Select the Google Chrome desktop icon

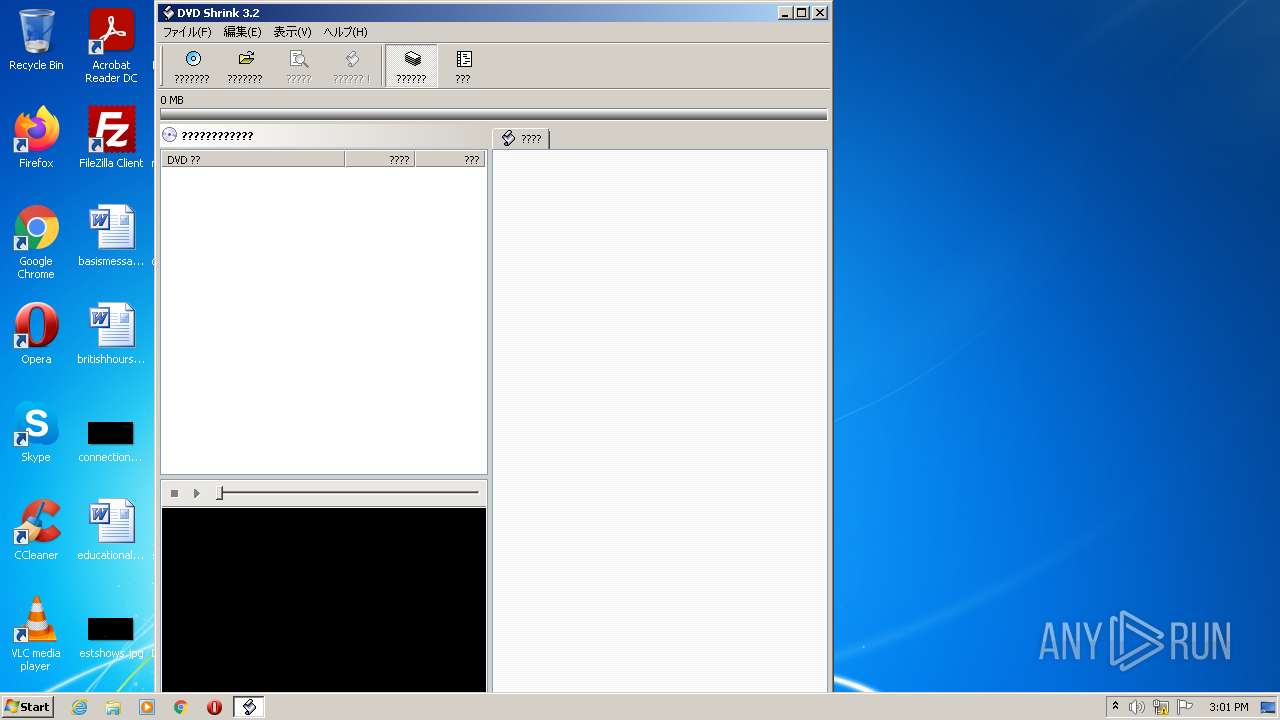[x=36, y=242]
